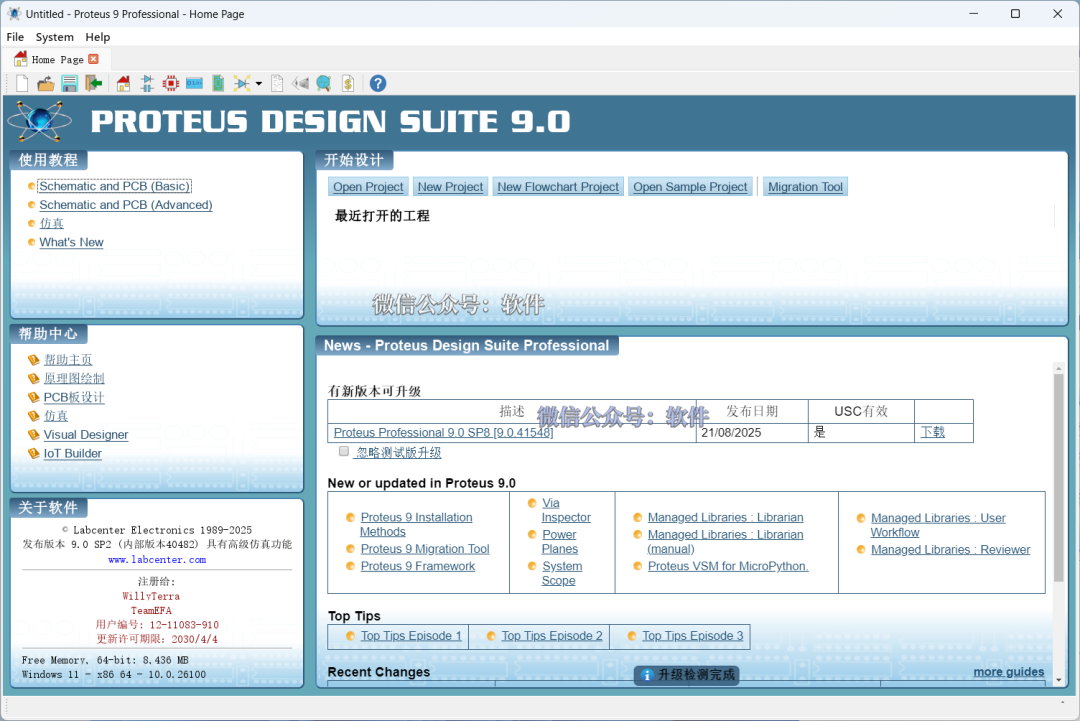The height and width of the screenshot is (721, 1080).
Task: Click the News panel scroll down arrow
Action: 1059,680
